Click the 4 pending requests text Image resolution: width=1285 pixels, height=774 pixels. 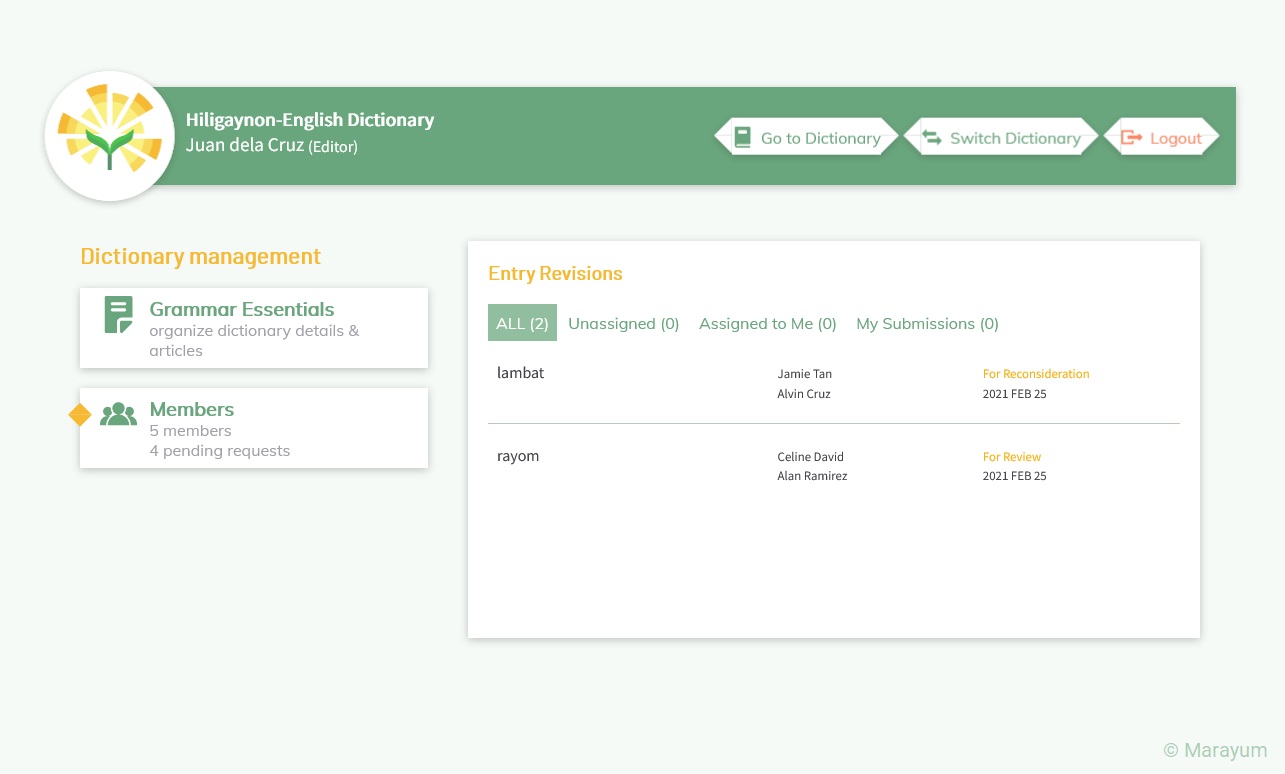220,451
